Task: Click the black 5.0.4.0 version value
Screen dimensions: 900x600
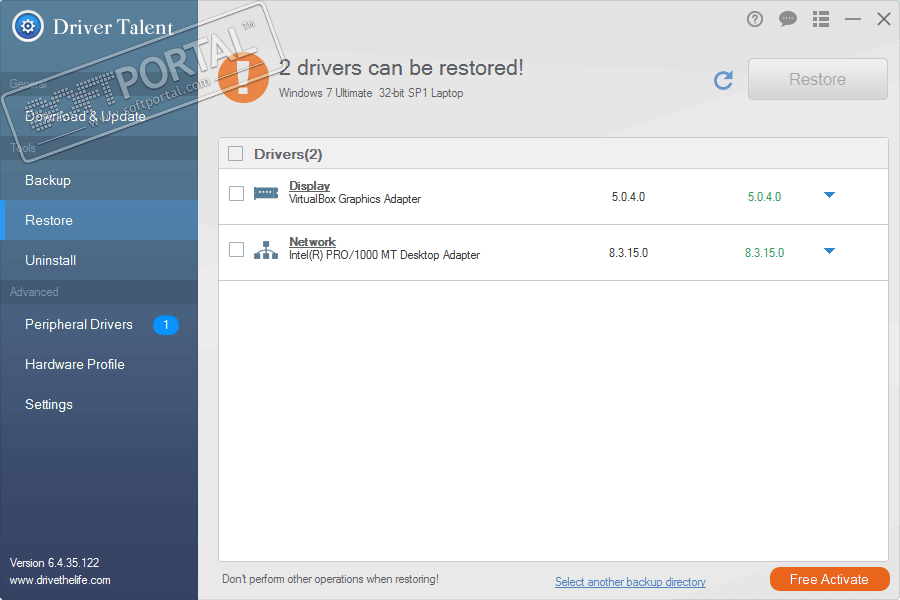Action: click(x=628, y=197)
